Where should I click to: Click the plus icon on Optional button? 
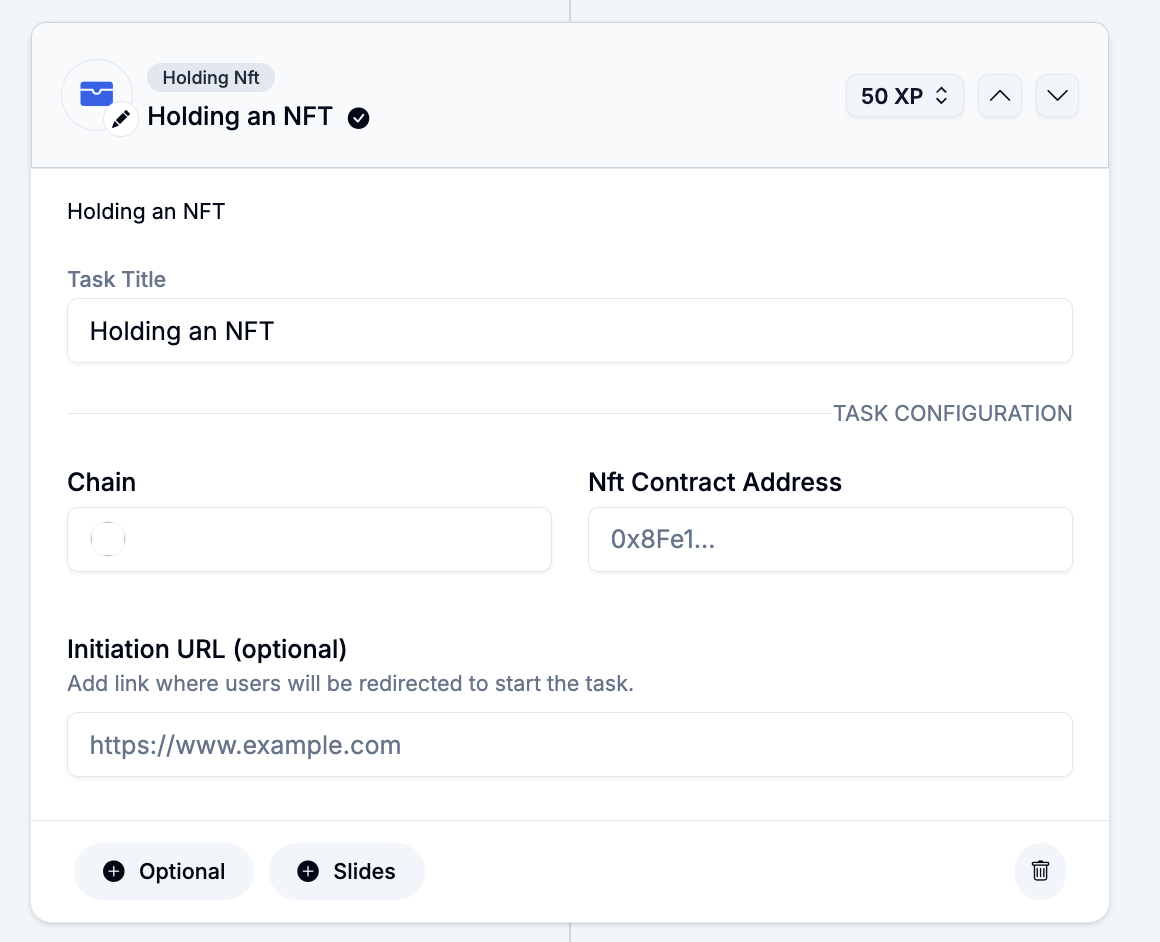pyautogui.click(x=114, y=871)
